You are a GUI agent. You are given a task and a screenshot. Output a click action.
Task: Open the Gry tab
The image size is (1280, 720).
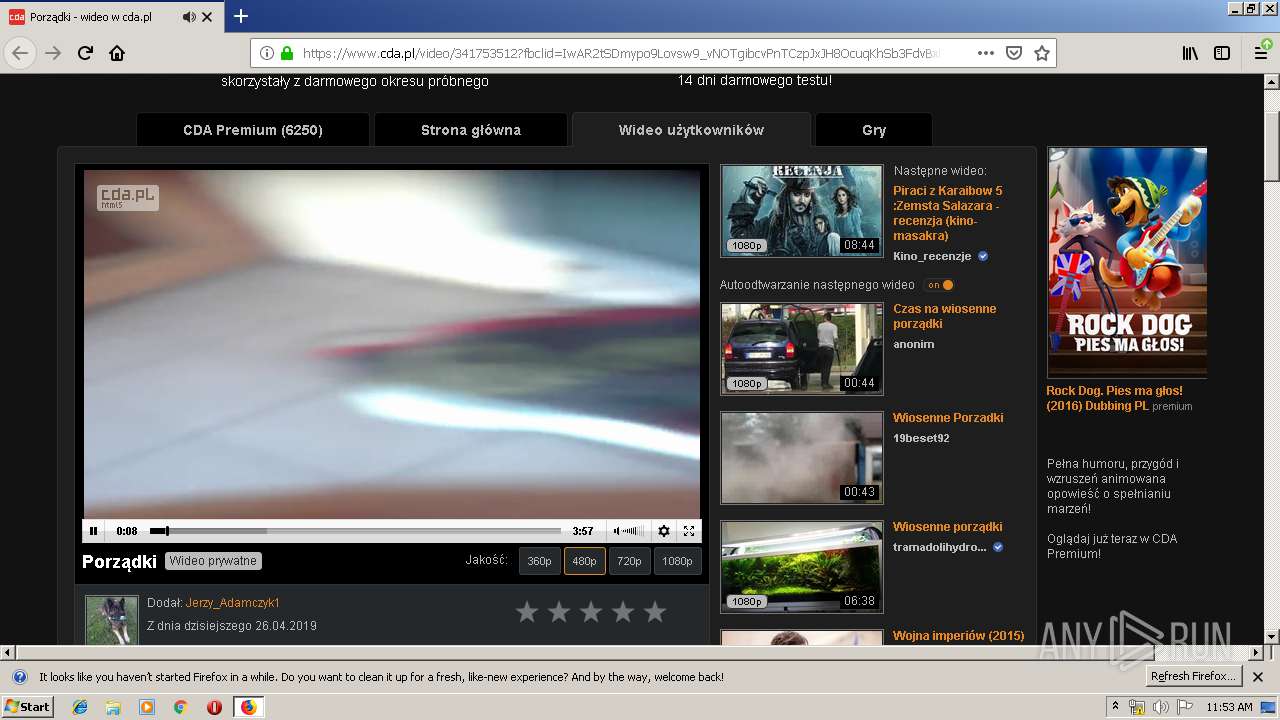click(x=874, y=130)
